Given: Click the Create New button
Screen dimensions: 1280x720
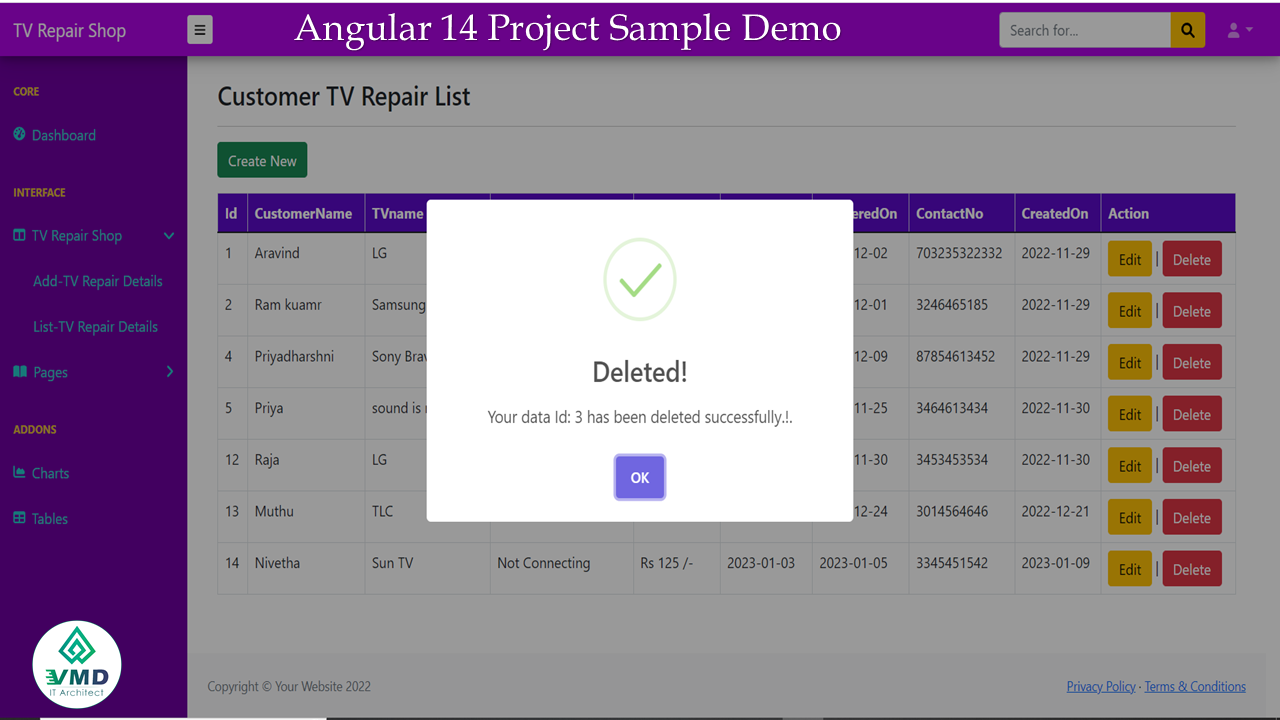Looking at the screenshot, I should point(262,160).
